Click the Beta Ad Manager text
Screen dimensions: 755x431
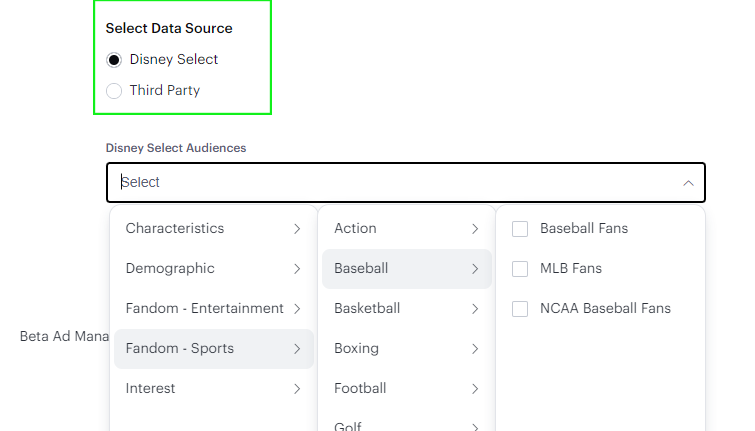65,336
